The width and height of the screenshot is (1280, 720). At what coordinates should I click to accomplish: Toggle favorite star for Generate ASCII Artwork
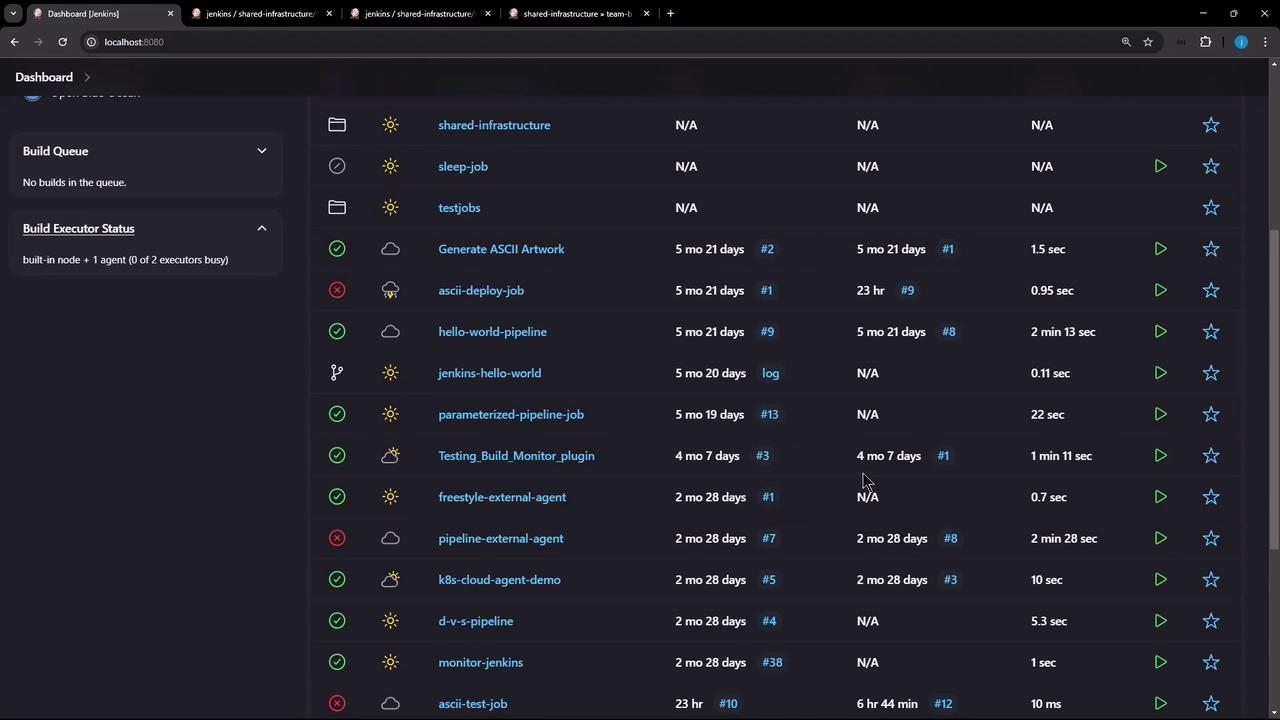[x=1211, y=249]
